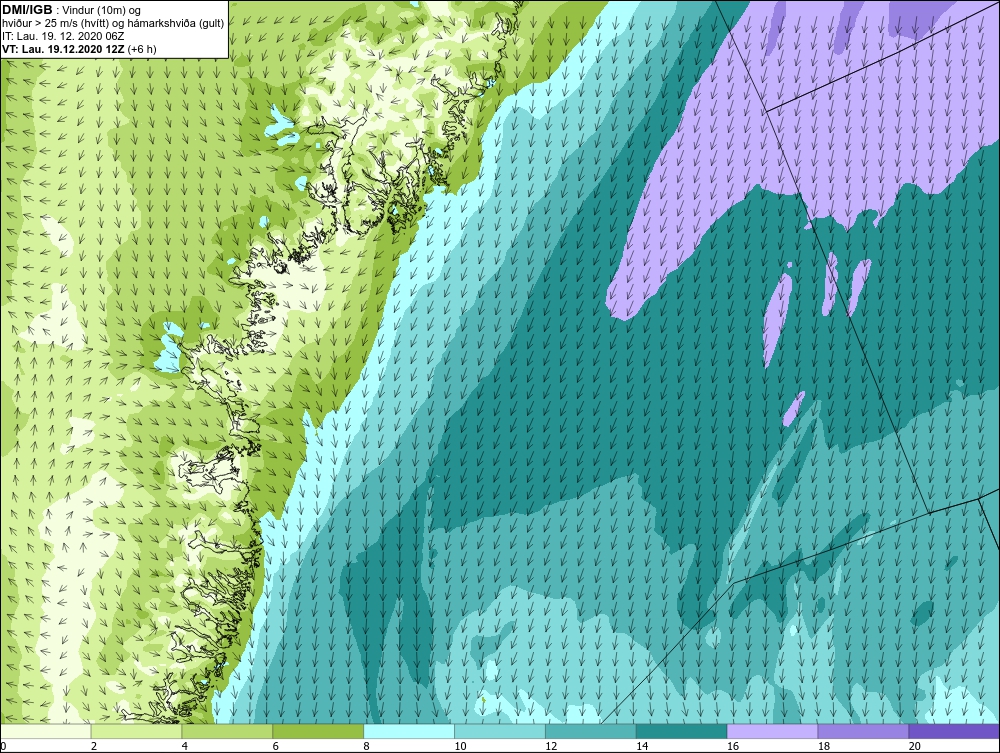Click the legend value '0'
The height and width of the screenshot is (753, 1000).
3,746
